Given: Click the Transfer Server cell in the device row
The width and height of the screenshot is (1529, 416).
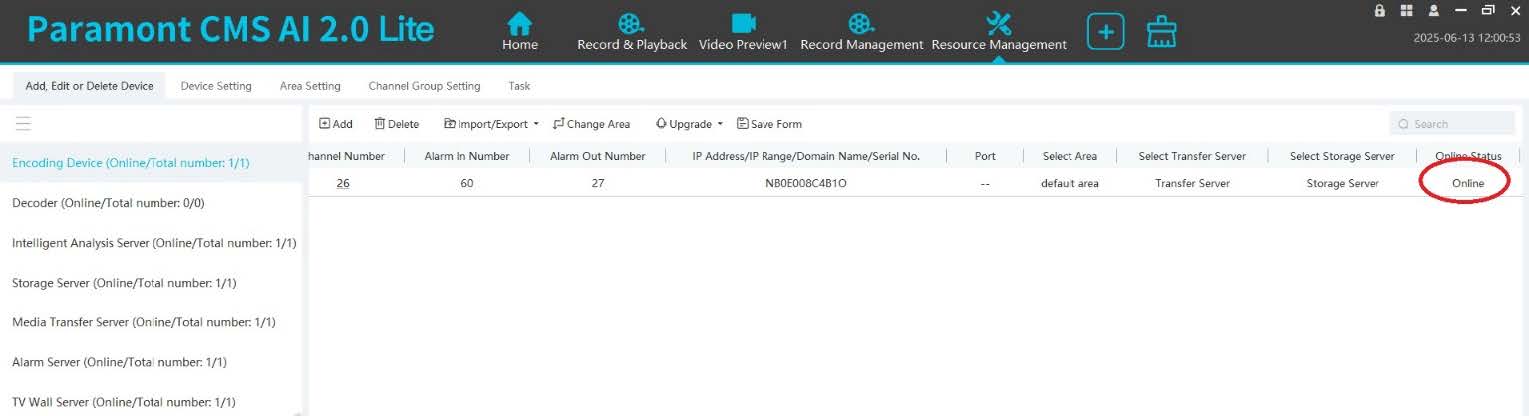Looking at the screenshot, I should tap(1192, 184).
